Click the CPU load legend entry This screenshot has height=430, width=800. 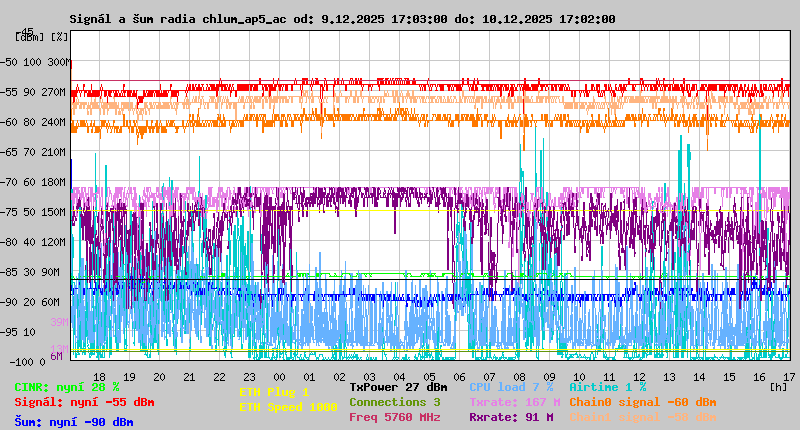511,386
